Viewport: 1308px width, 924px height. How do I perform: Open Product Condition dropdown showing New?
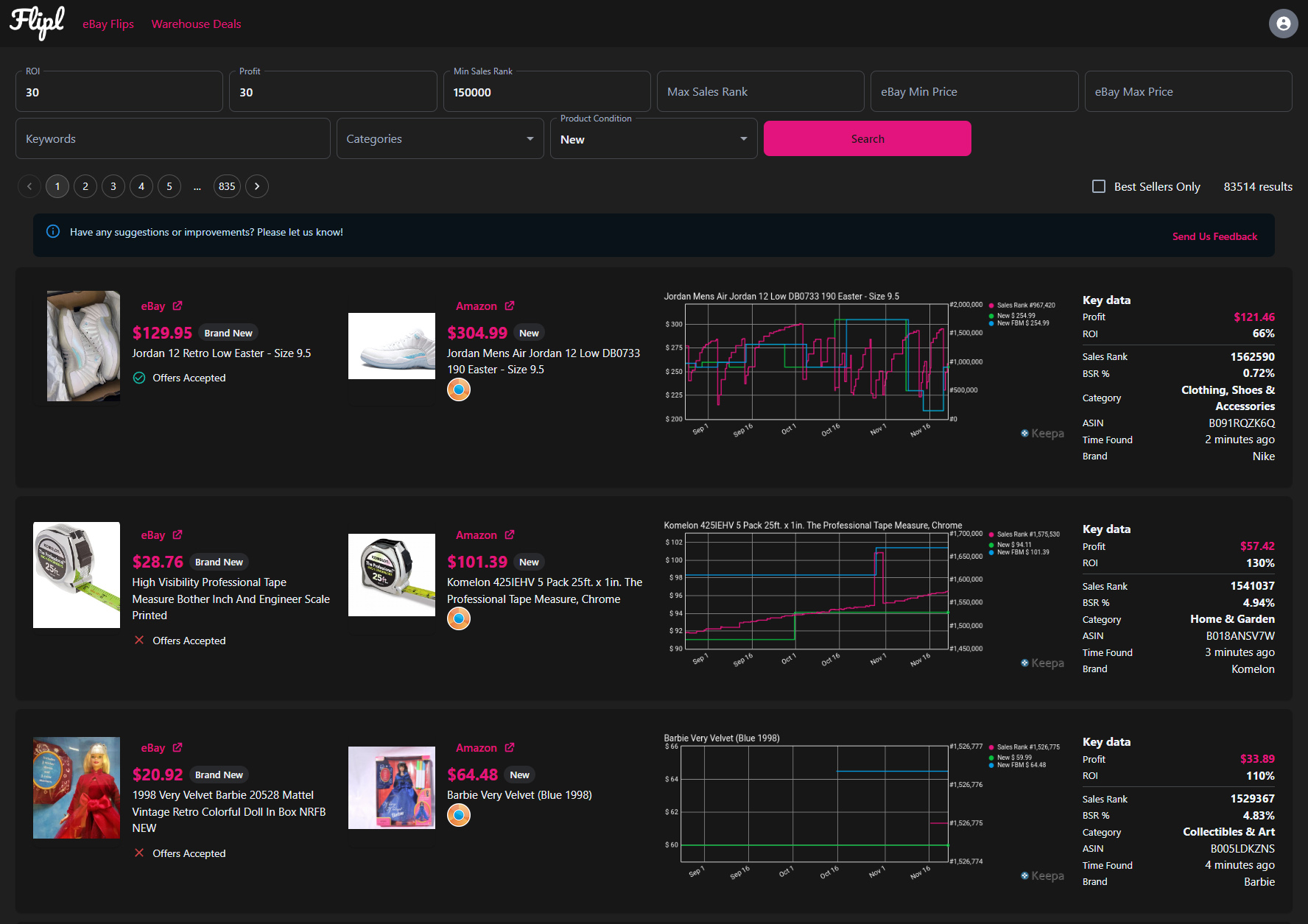654,138
